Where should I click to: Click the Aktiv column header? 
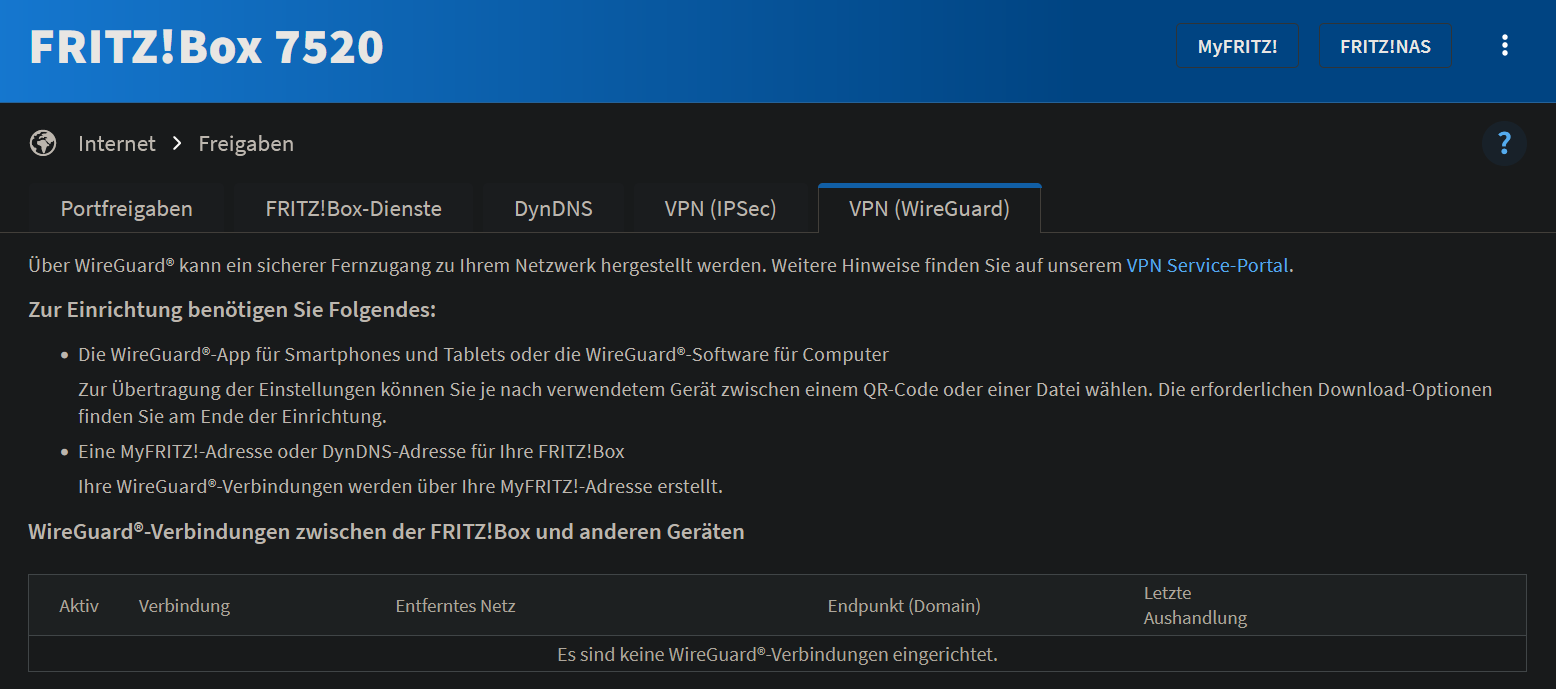coord(79,606)
